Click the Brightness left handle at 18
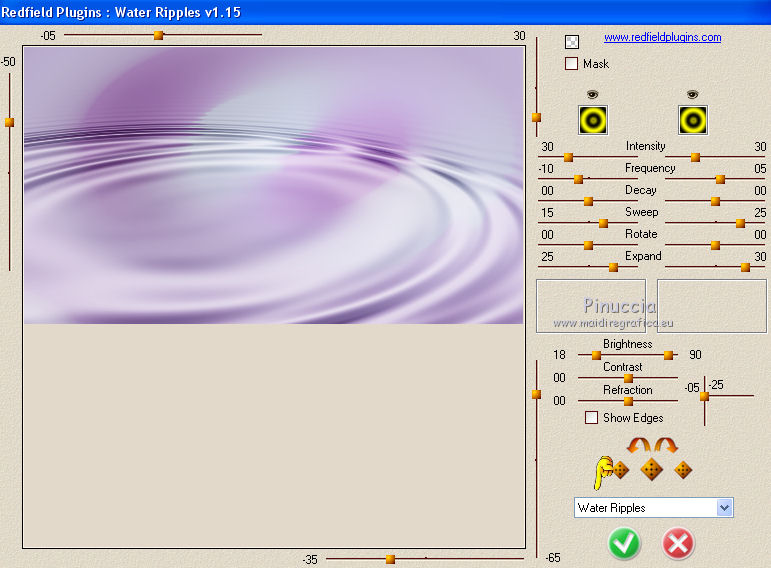 pyautogui.click(x=596, y=355)
